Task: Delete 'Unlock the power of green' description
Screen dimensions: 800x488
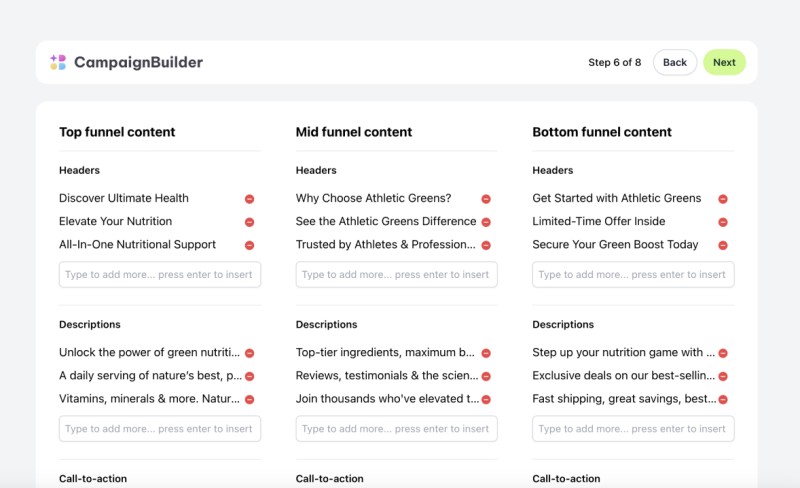Action: 249,353
